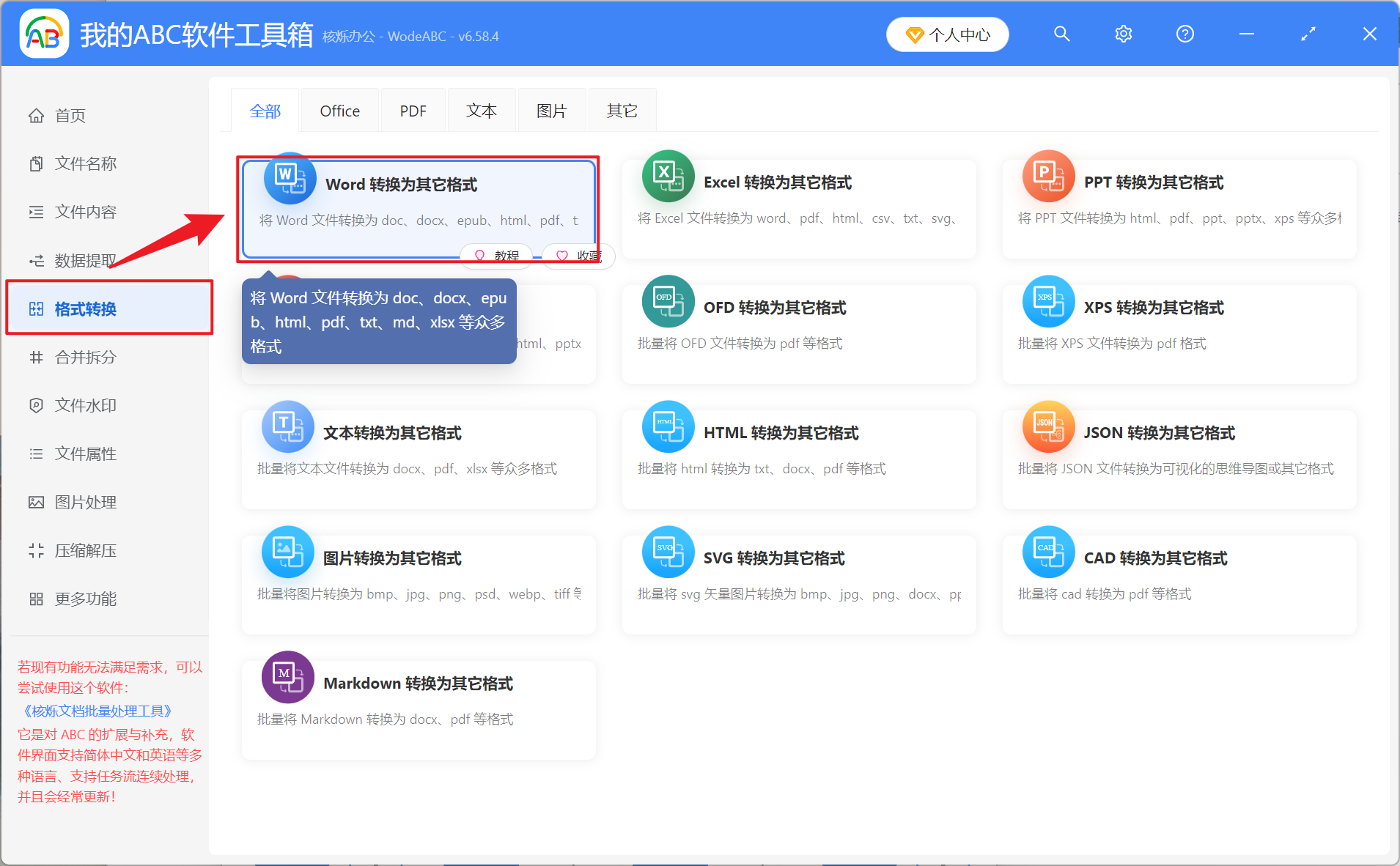Open the 格式转换 section in sidebar

tap(84, 308)
